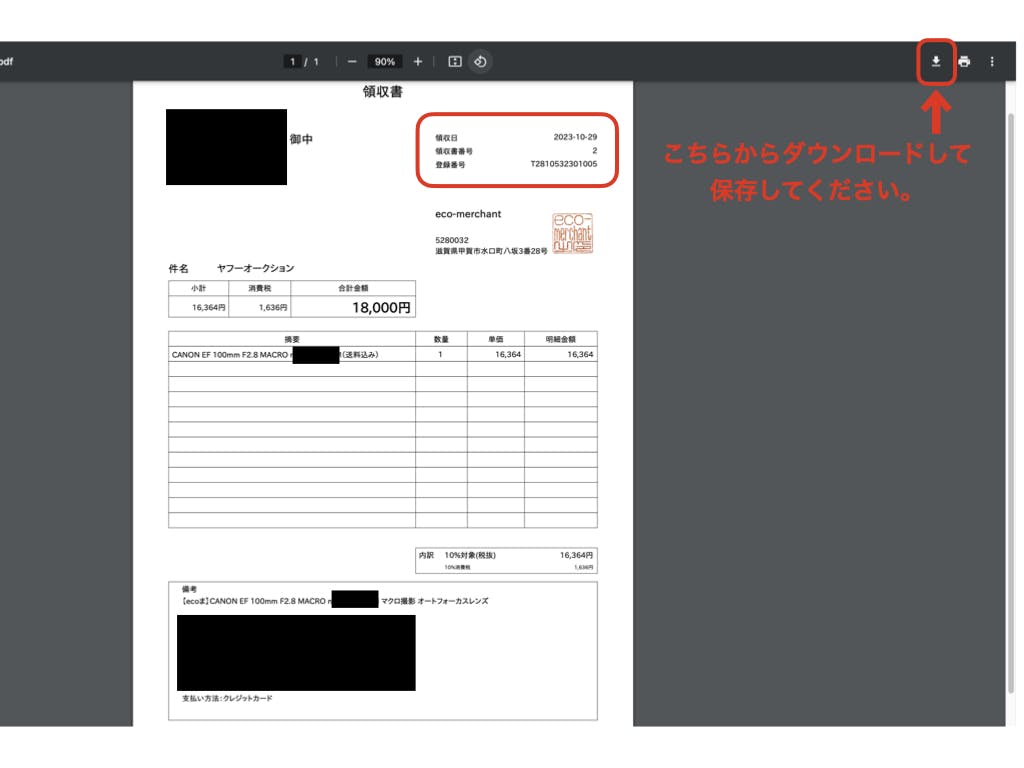This screenshot has height=768, width=1024.
Task: Click the 内訳 label
Action: pyautogui.click(x=426, y=555)
